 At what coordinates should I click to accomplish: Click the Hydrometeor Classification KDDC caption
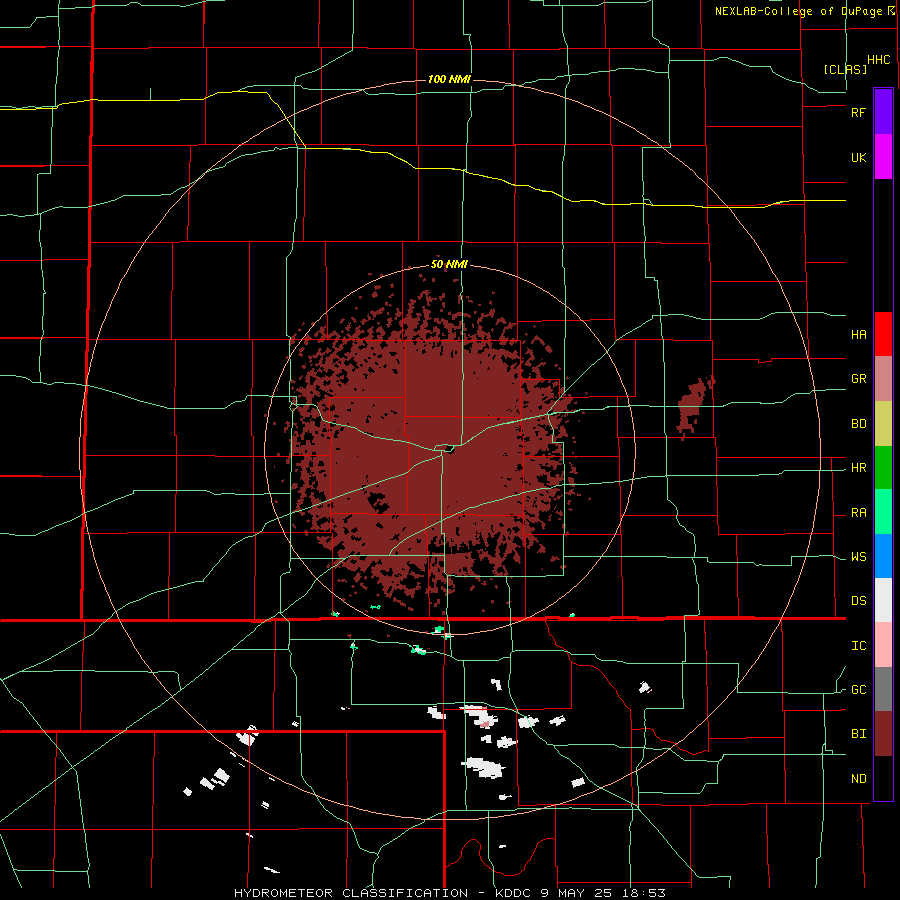[x=449, y=893]
